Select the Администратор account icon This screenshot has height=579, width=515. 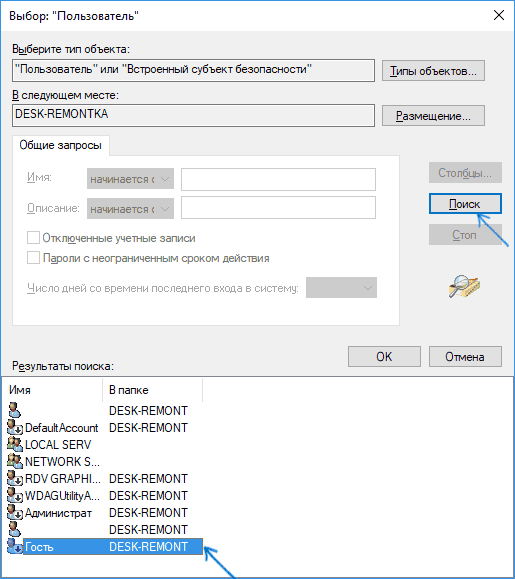(15, 513)
